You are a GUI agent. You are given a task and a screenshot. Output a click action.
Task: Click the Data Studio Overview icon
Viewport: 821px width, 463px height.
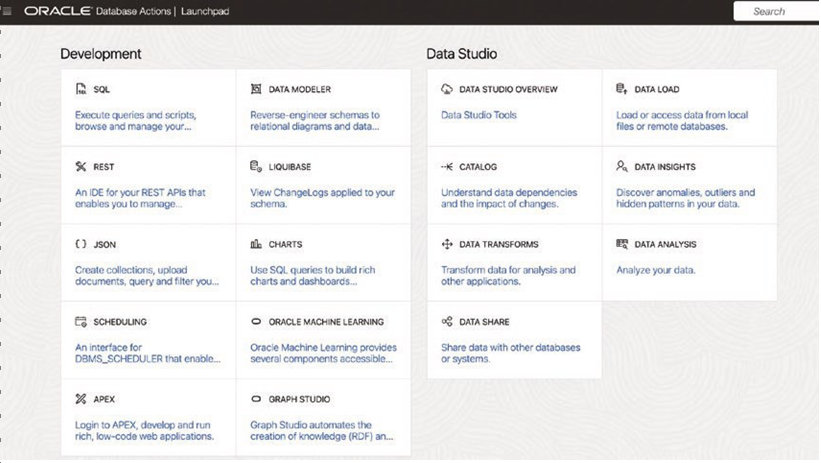coord(447,89)
